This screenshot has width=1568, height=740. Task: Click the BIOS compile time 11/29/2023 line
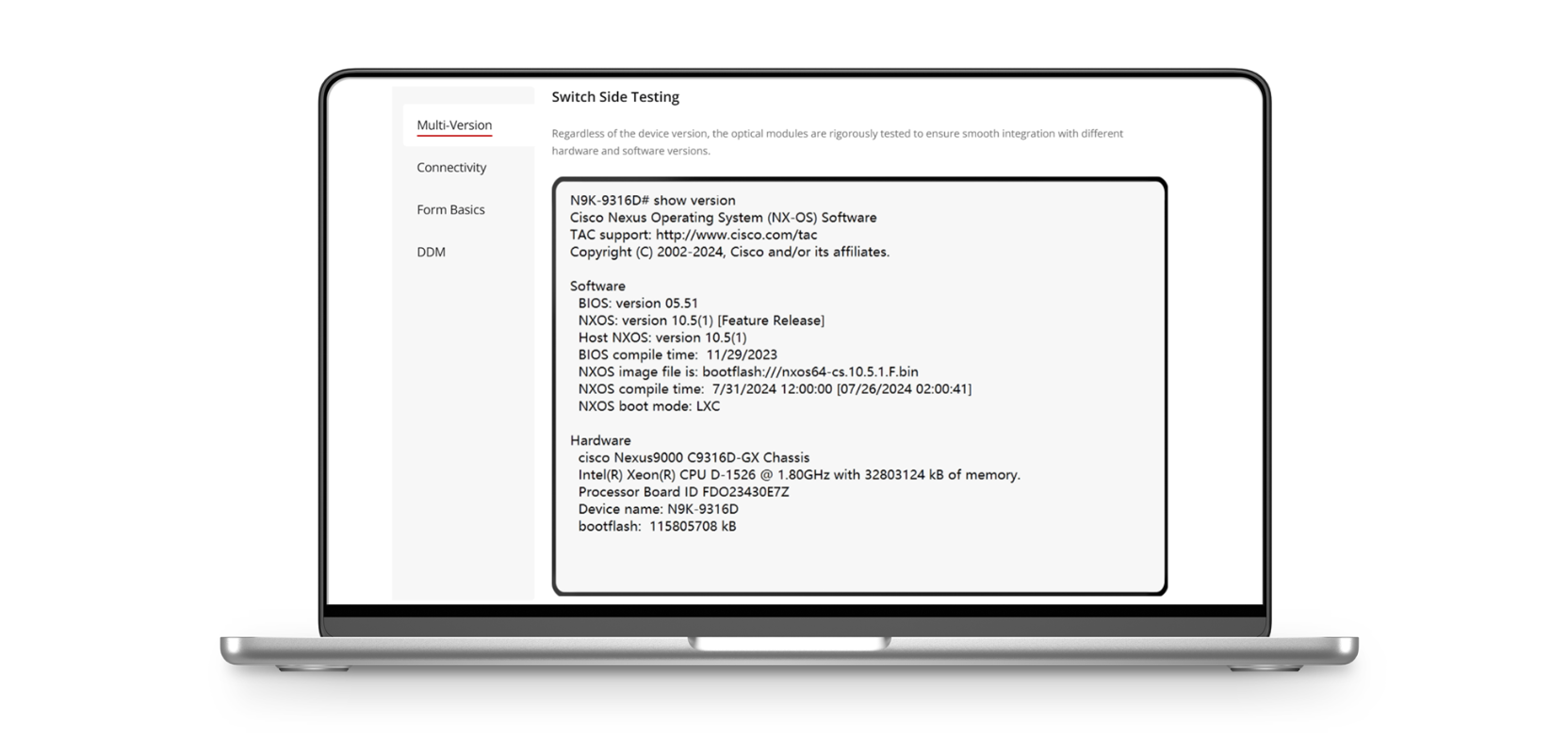(678, 354)
